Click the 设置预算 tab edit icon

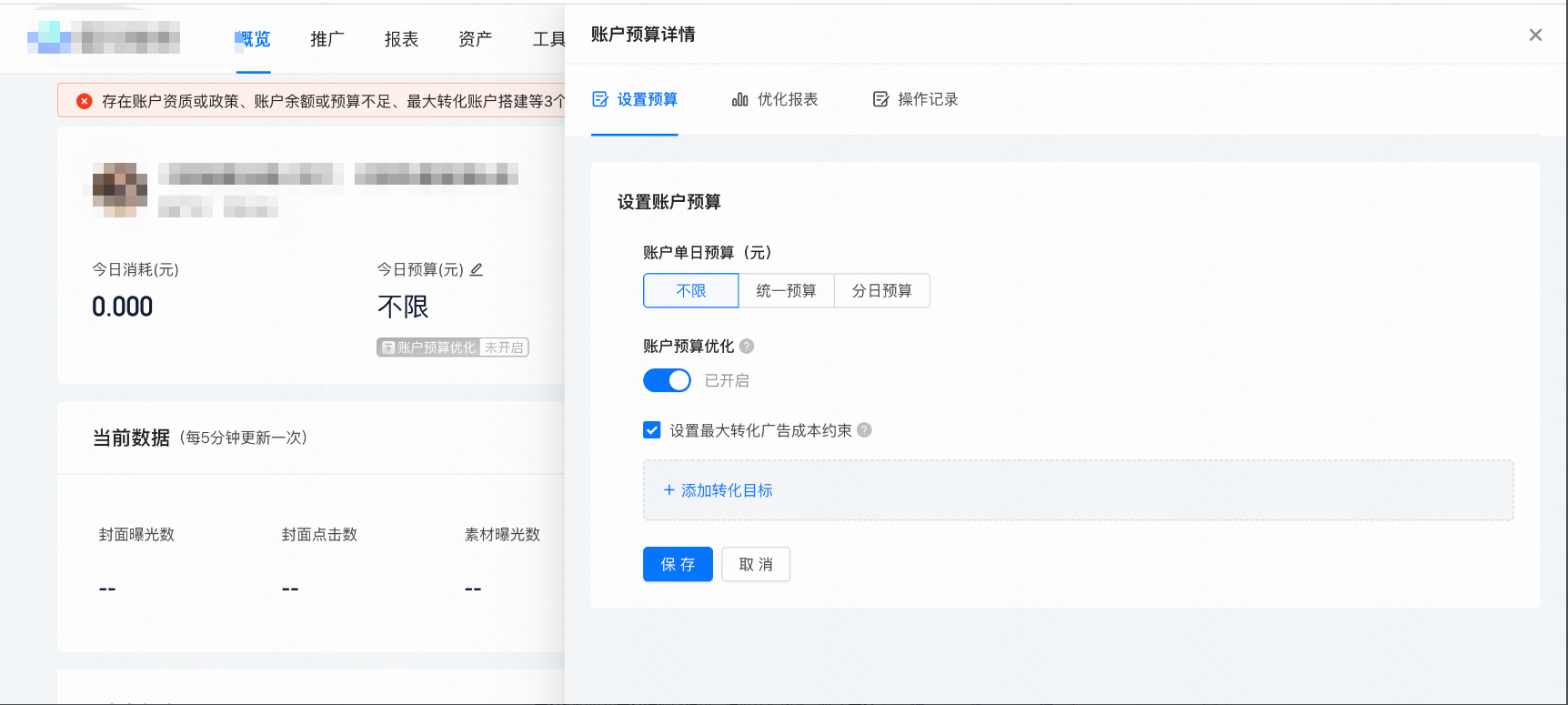click(600, 99)
